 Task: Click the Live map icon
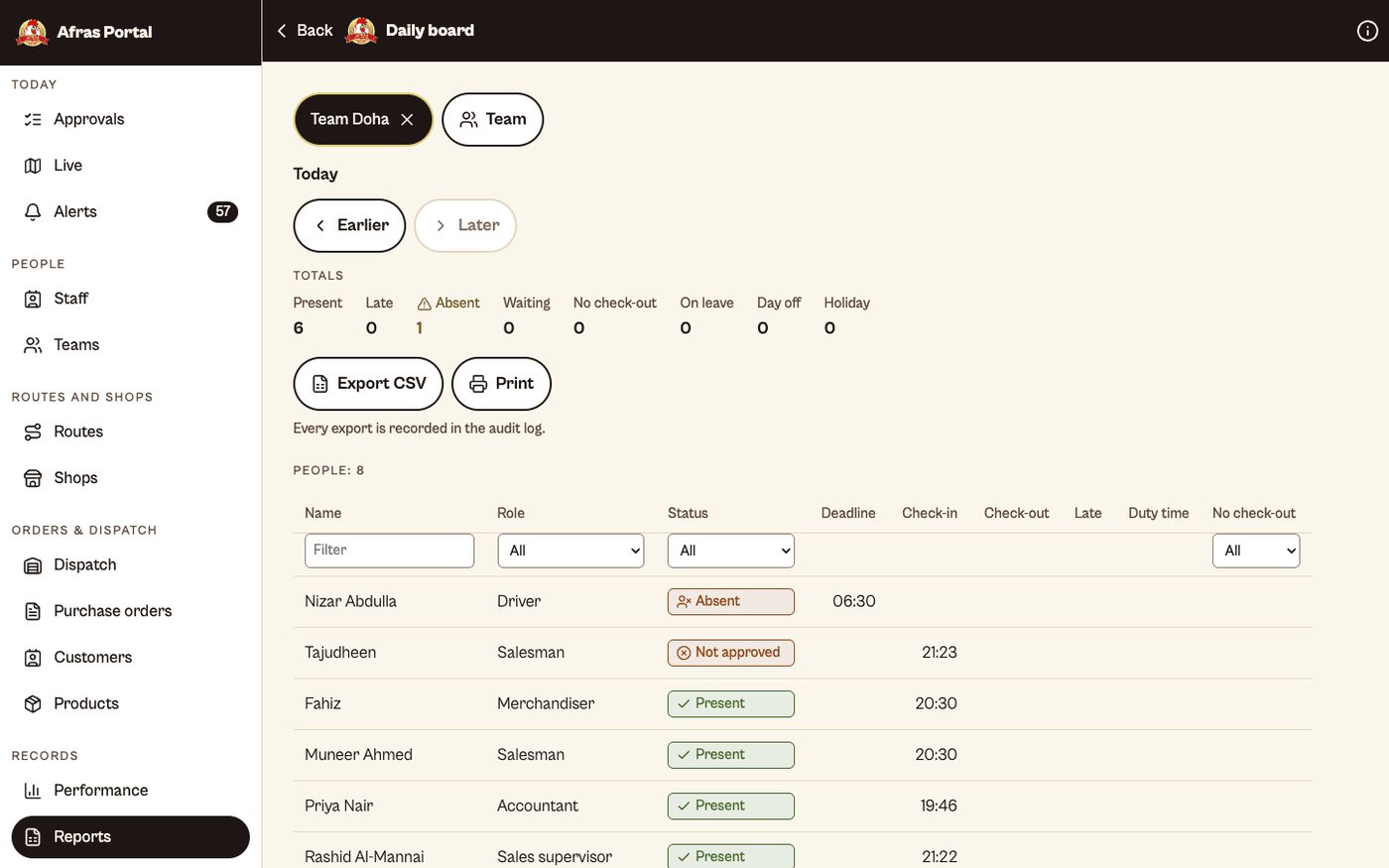33,166
